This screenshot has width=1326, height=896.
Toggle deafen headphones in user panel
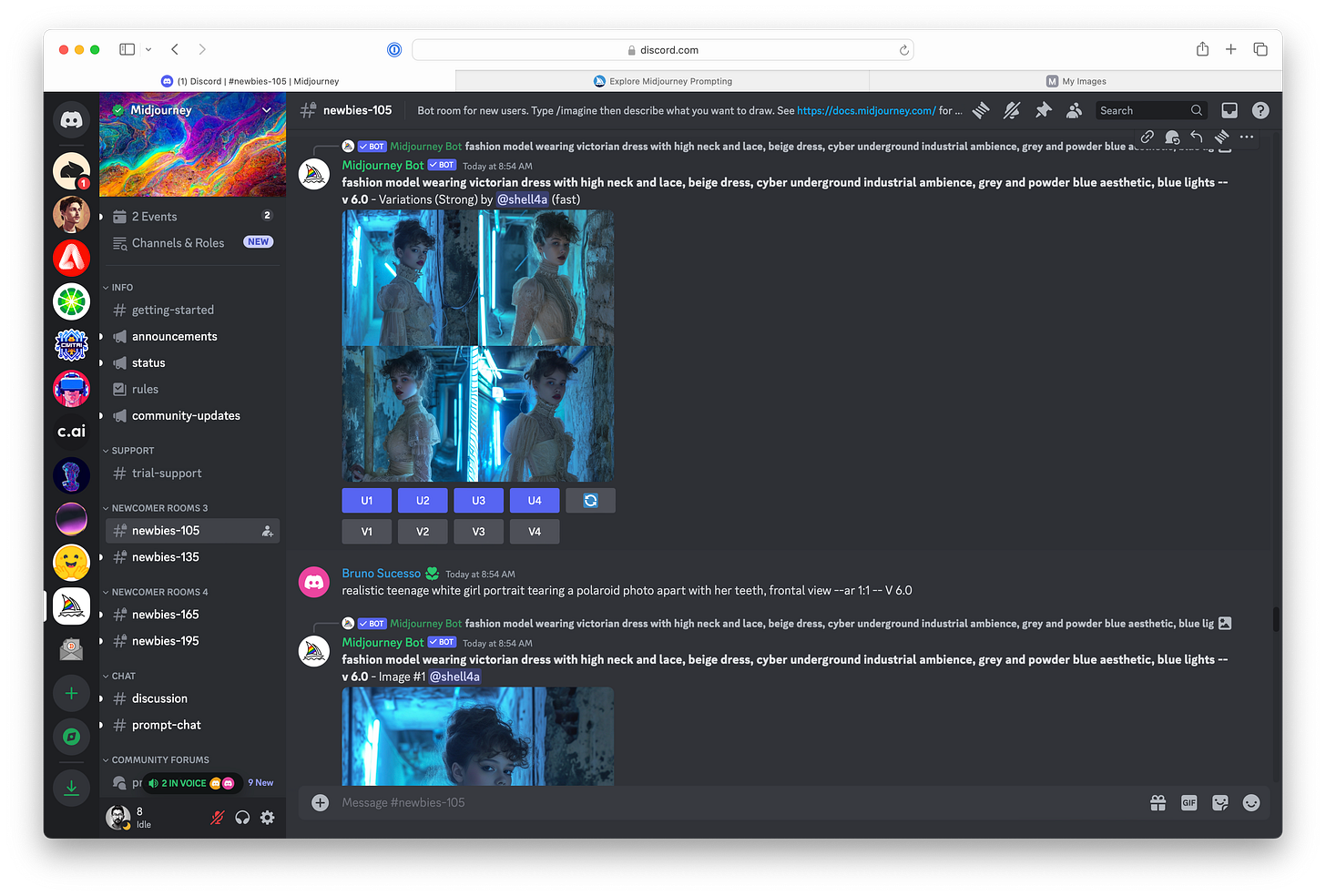[x=242, y=818]
